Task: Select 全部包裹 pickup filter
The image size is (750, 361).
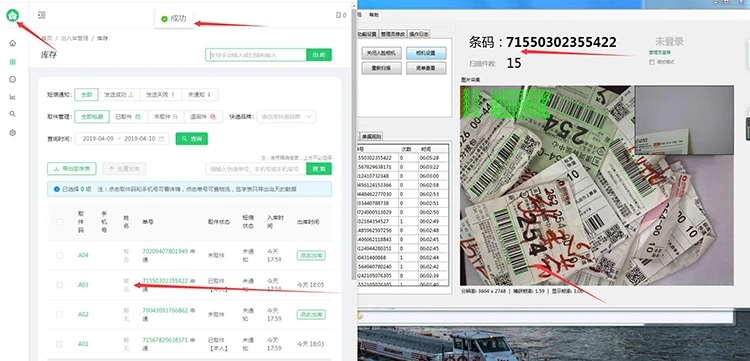Action: 92,117
